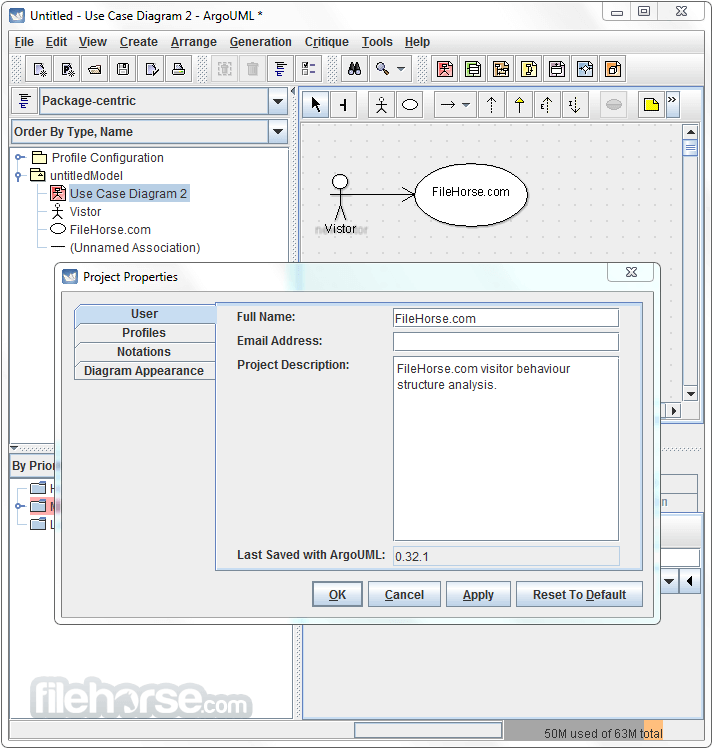Select the Include dashed arrow tool
The width and height of the screenshot is (713, 749).
click(x=575, y=104)
